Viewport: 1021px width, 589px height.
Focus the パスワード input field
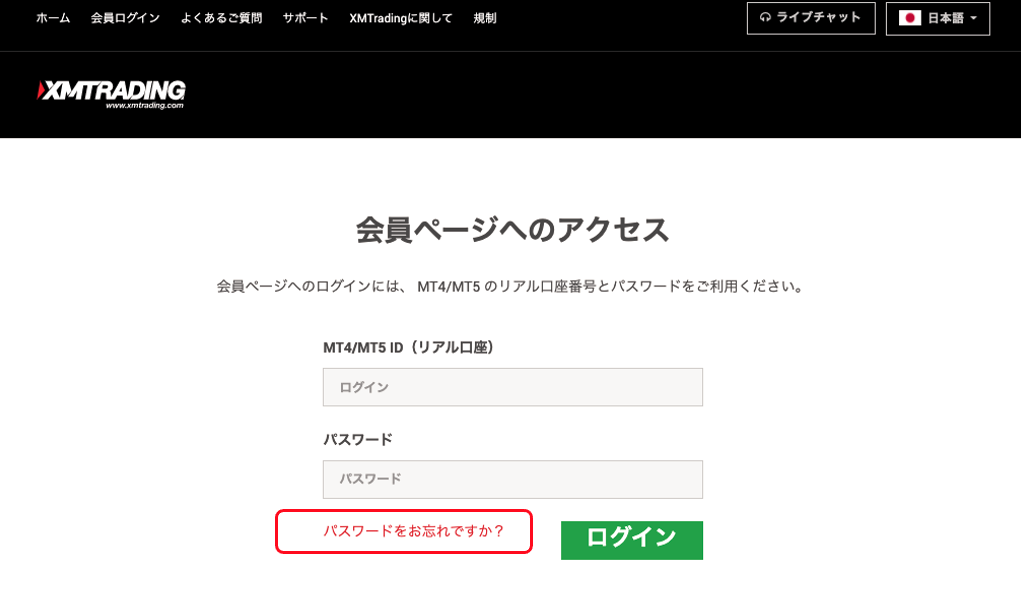coord(512,479)
